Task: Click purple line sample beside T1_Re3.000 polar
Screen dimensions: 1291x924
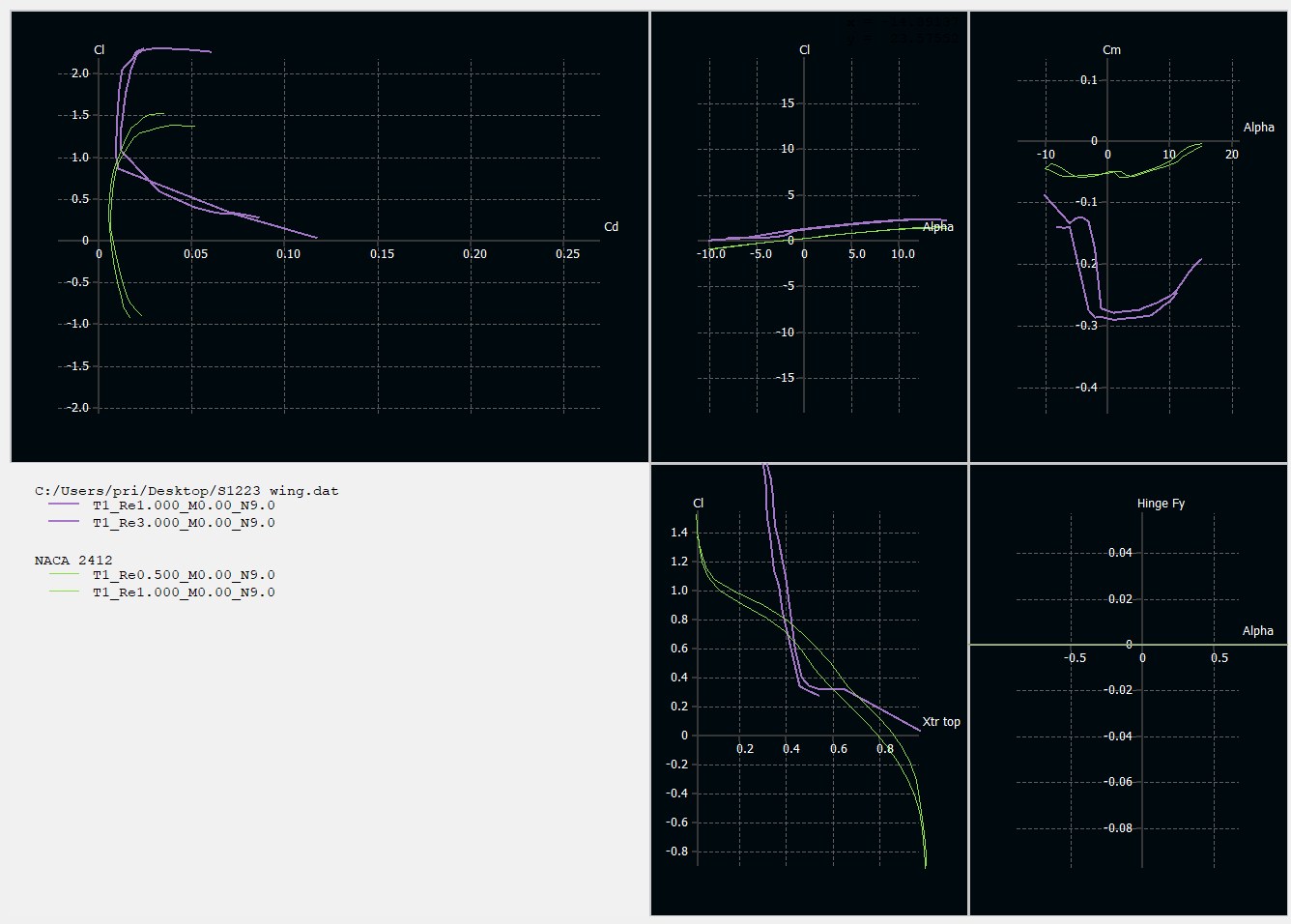Action: click(64, 522)
